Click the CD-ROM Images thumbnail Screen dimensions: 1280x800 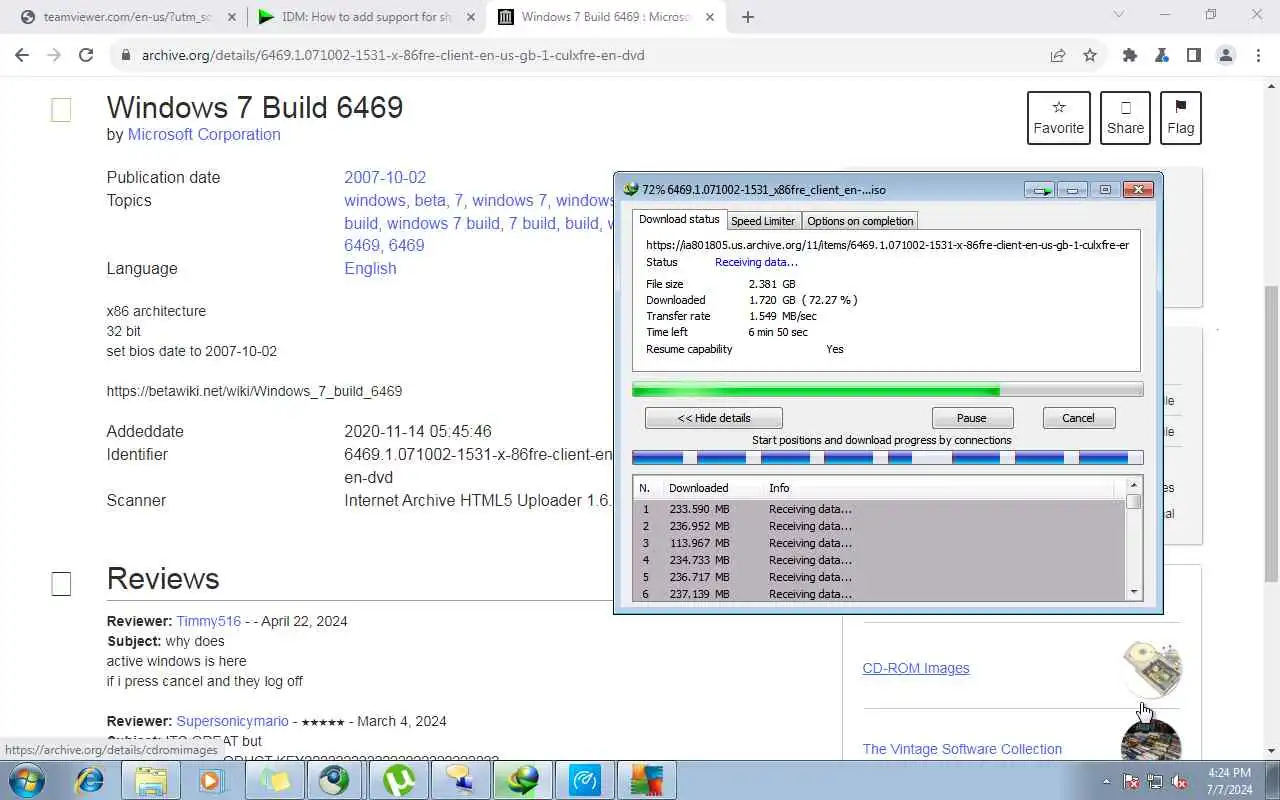pyautogui.click(x=1152, y=668)
